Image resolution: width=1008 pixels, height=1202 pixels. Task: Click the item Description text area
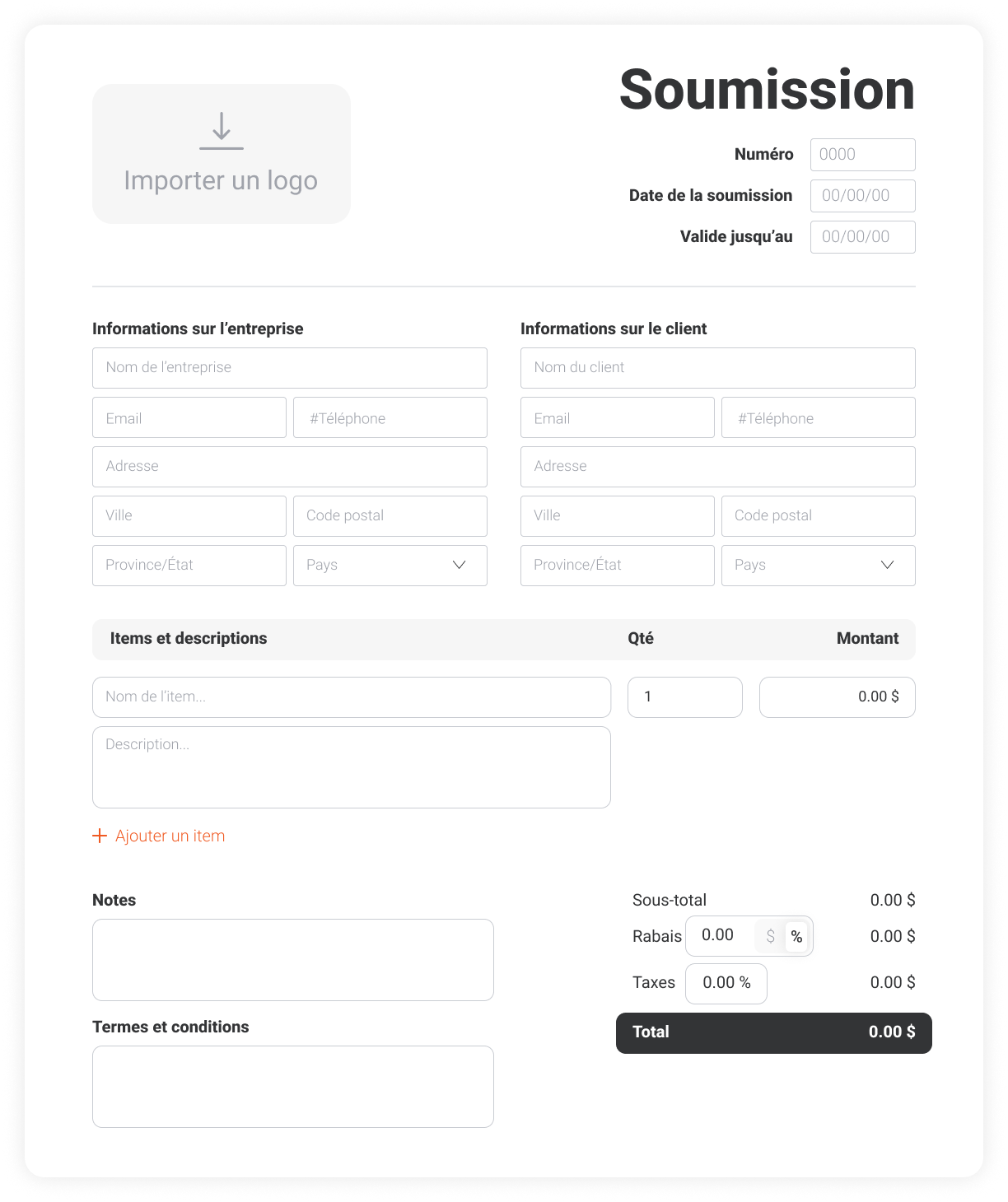(352, 766)
